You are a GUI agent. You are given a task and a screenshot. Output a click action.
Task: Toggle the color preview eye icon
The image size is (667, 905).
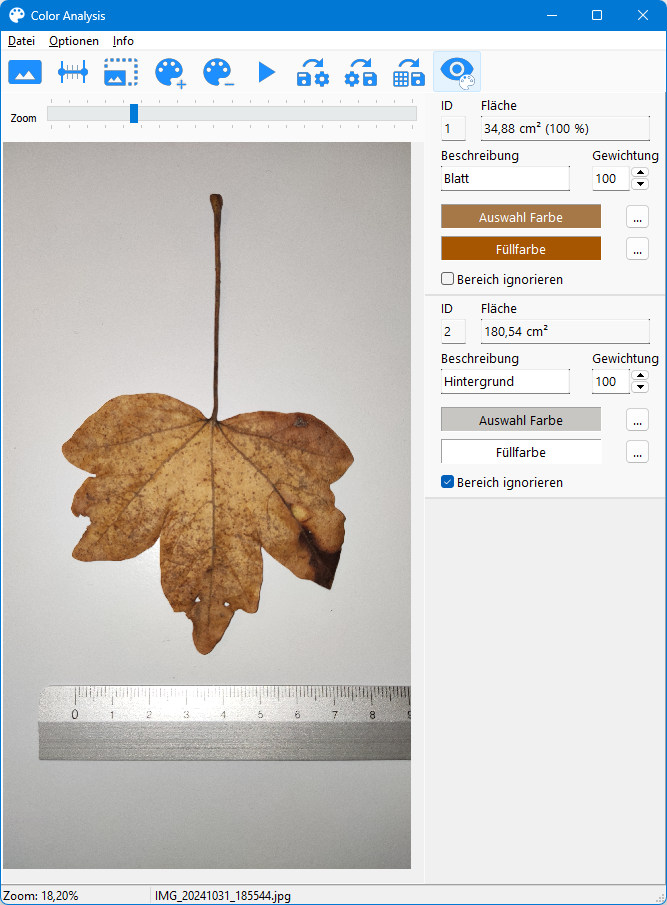click(457, 72)
